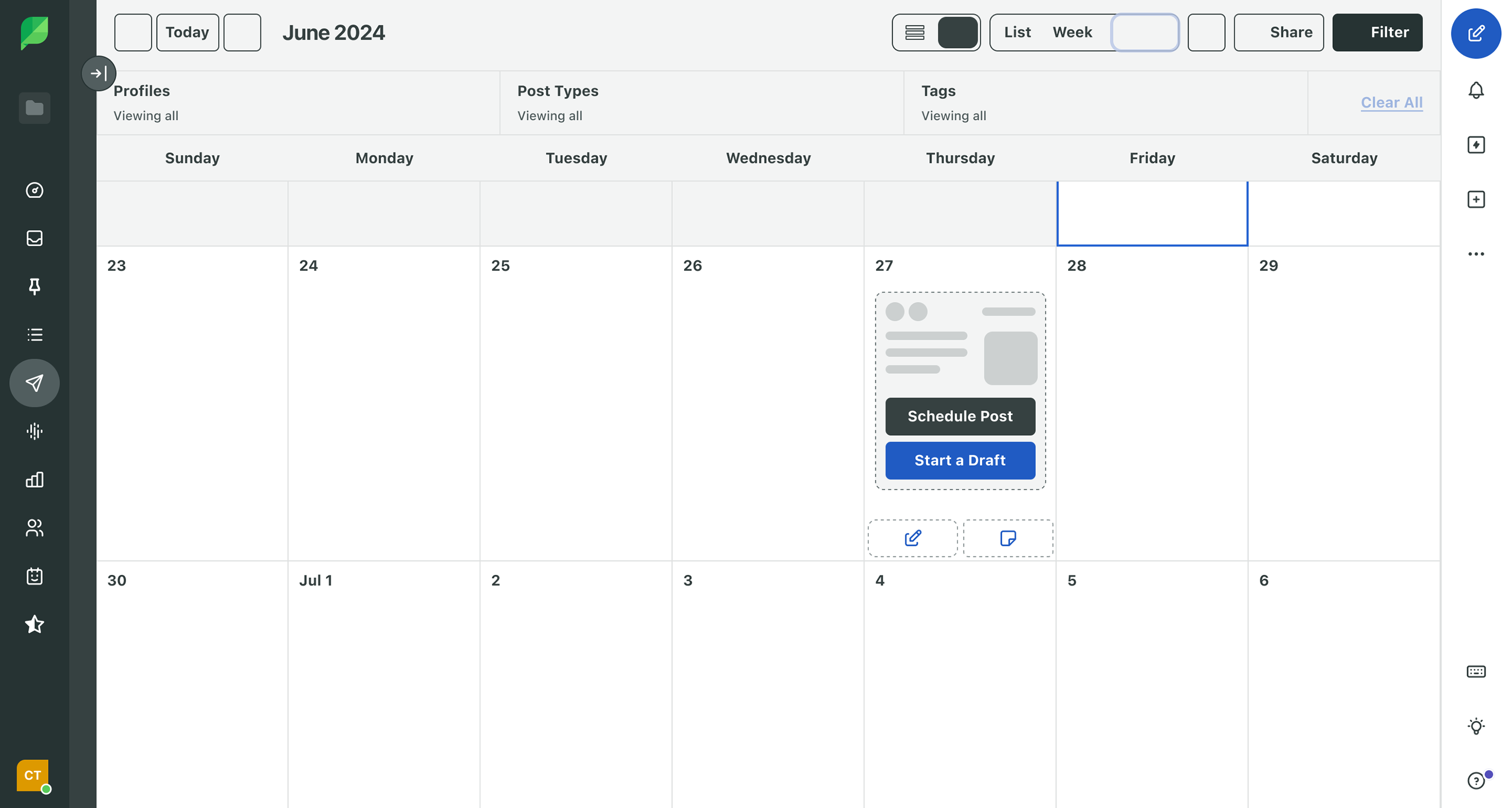The image size is (1512, 808).
Task: Click the June 28 calendar cell
Action: point(1151,405)
